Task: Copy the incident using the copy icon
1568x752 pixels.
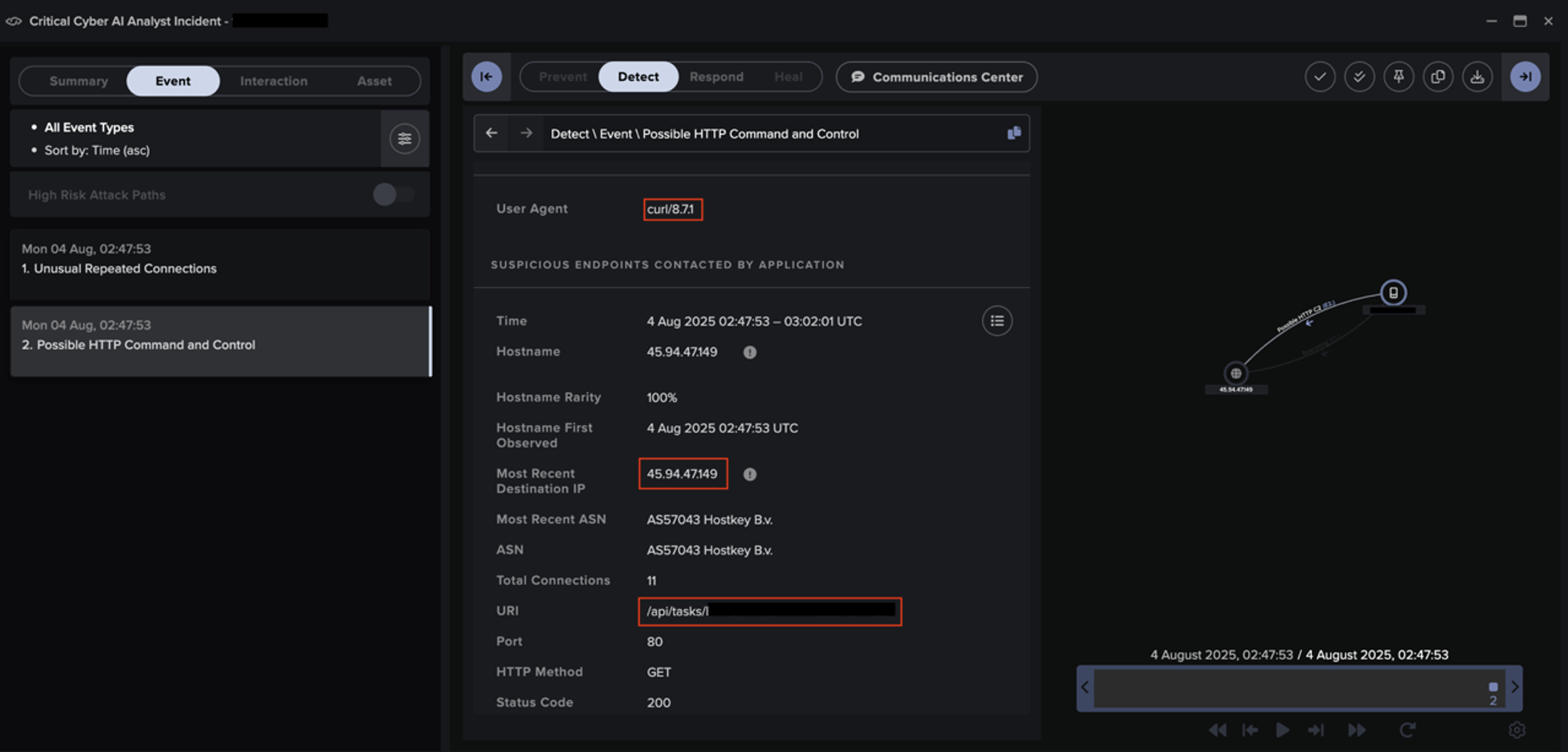Action: [x=1438, y=76]
